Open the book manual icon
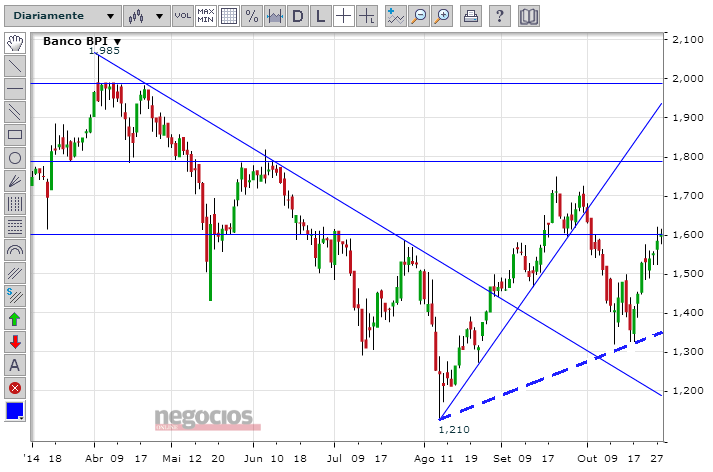The height and width of the screenshot is (472, 713). tap(529, 16)
